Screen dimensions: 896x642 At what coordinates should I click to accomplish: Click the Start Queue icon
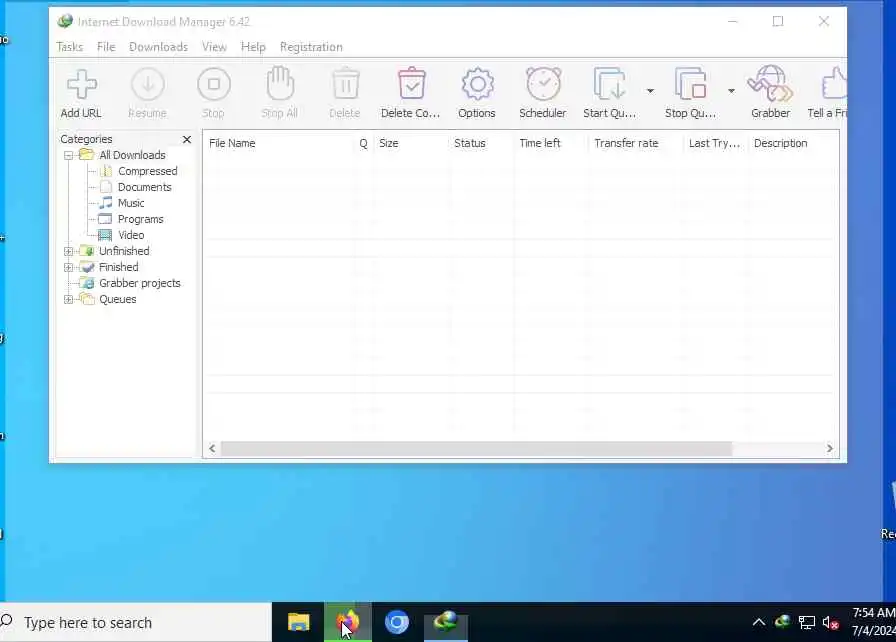coord(609,84)
